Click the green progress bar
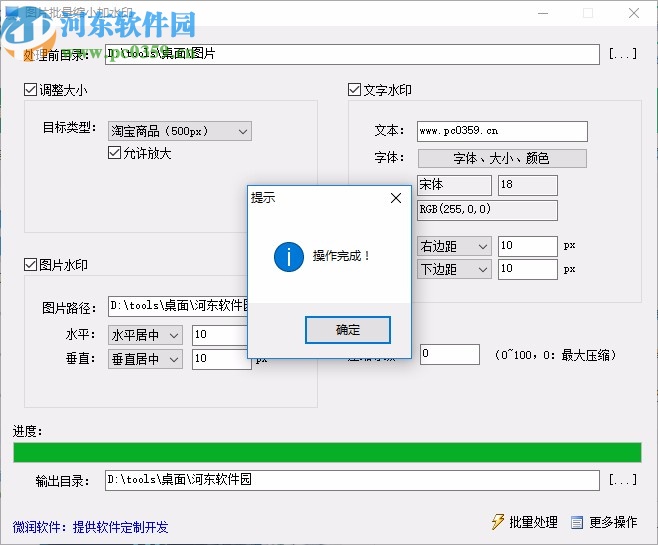This screenshot has width=658, height=545. click(x=327, y=452)
